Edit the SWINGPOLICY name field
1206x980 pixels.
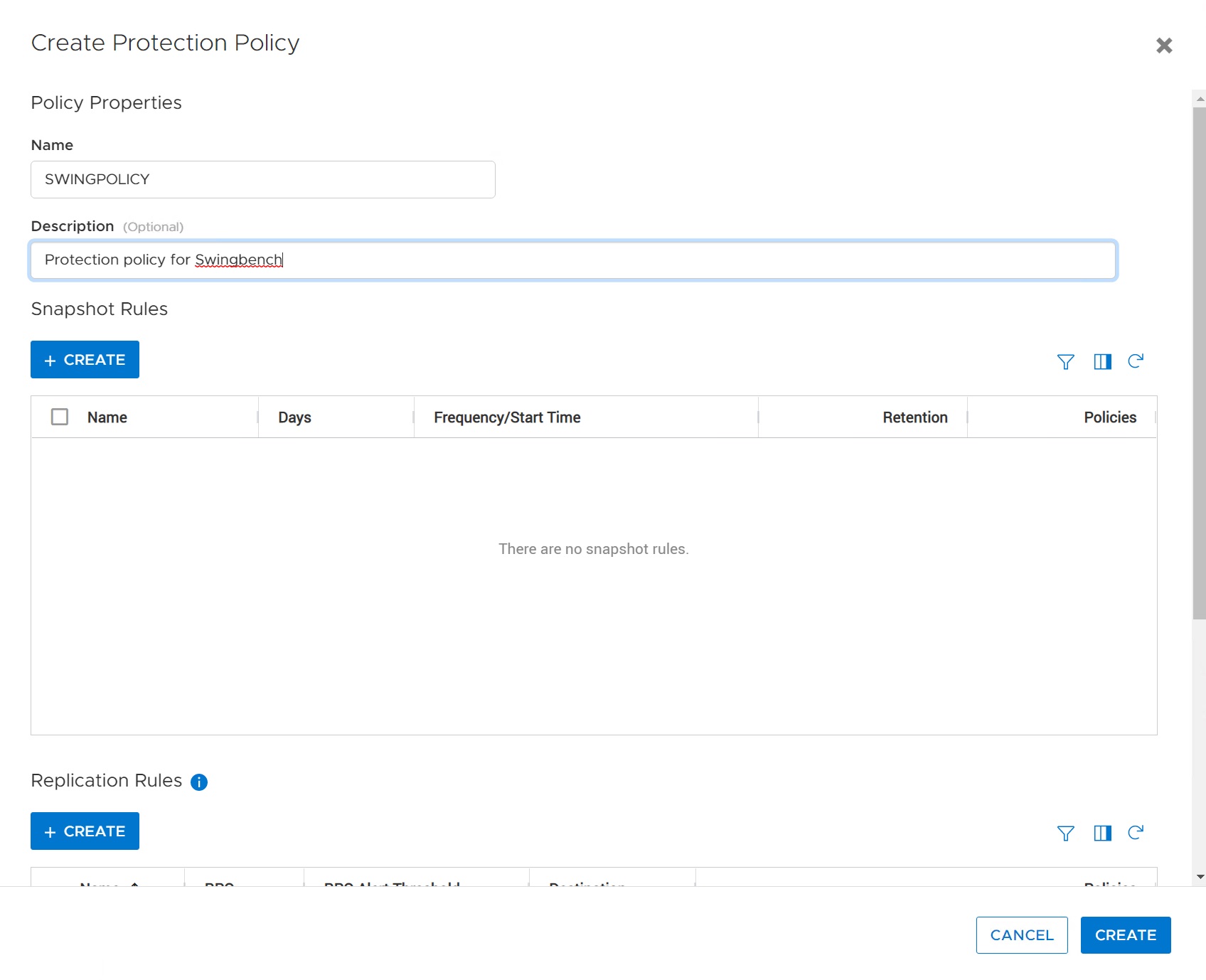(262, 179)
